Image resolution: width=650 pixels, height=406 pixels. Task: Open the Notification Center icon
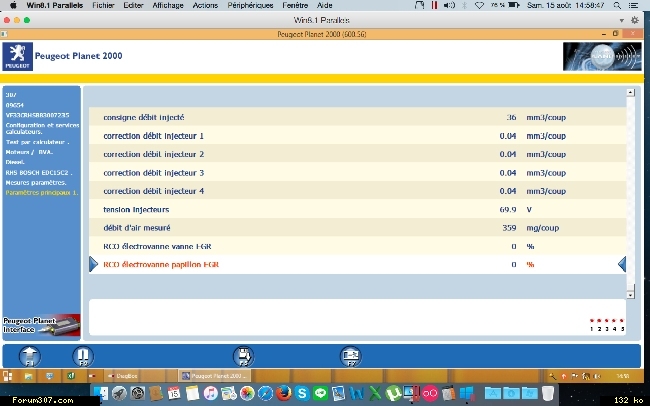point(633,5)
